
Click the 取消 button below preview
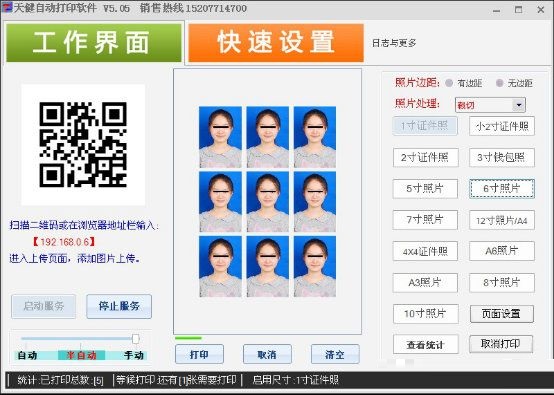pos(267,354)
